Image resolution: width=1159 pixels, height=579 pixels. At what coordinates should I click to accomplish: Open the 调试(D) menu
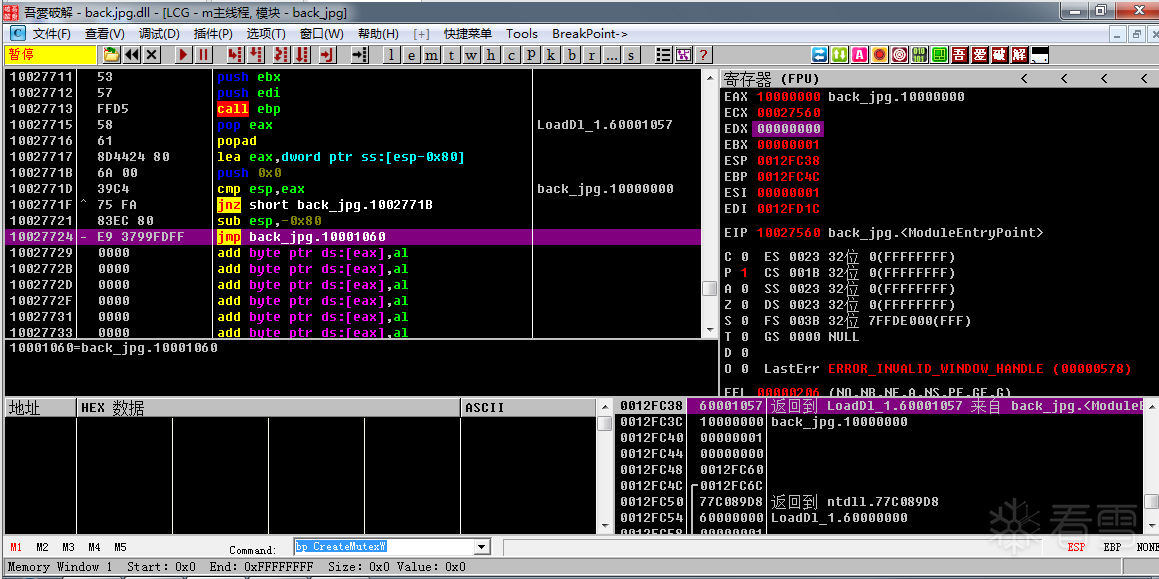click(159, 34)
